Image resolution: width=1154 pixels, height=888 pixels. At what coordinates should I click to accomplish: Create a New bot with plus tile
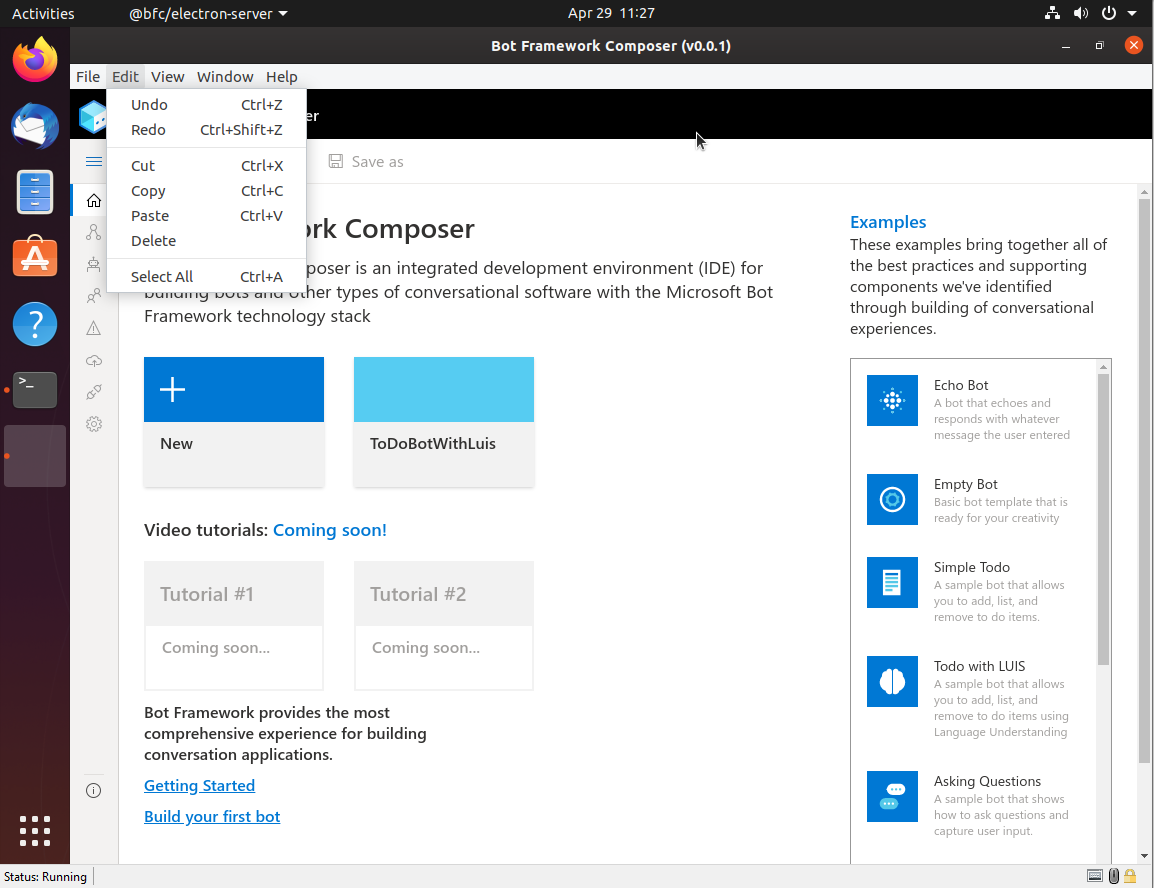pyautogui.click(x=234, y=422)
